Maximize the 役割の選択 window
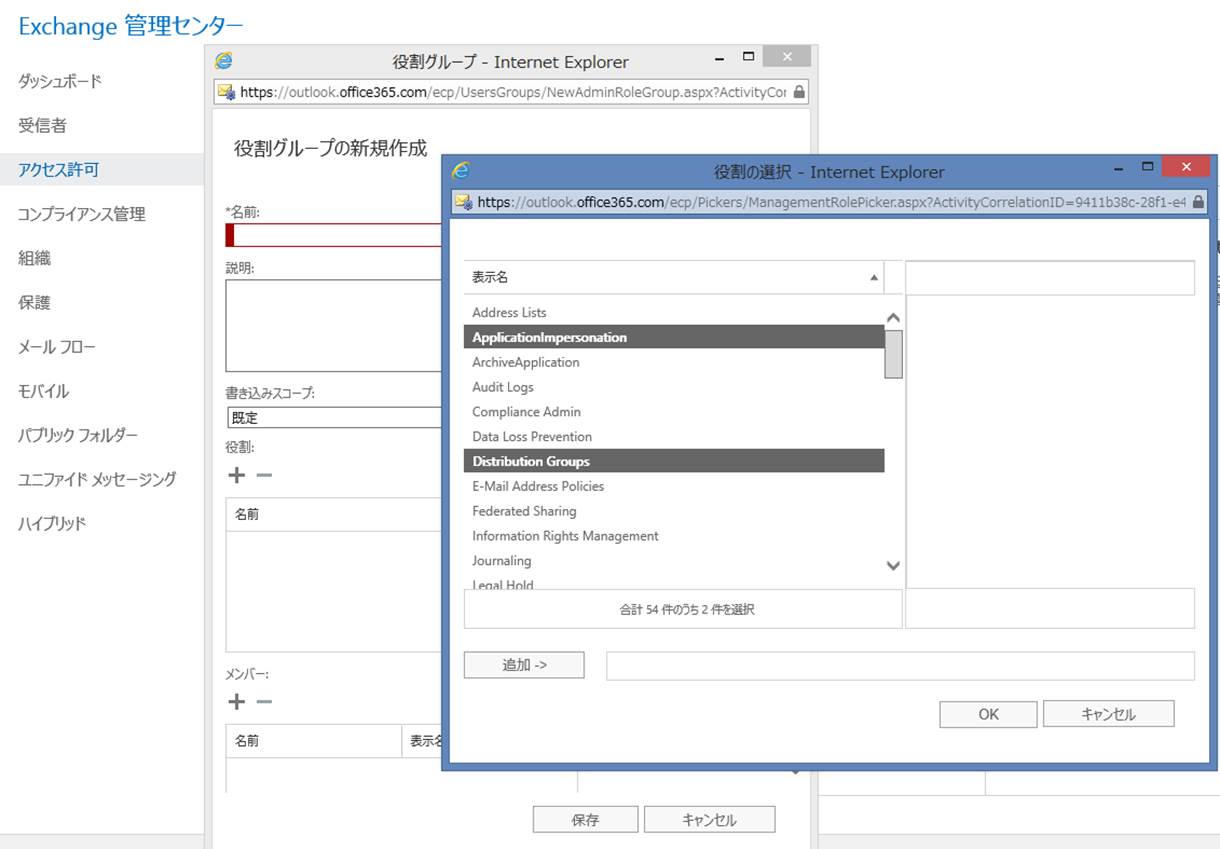The height and width of the screenshot is (849, 1220). [x=1148, y=167]
